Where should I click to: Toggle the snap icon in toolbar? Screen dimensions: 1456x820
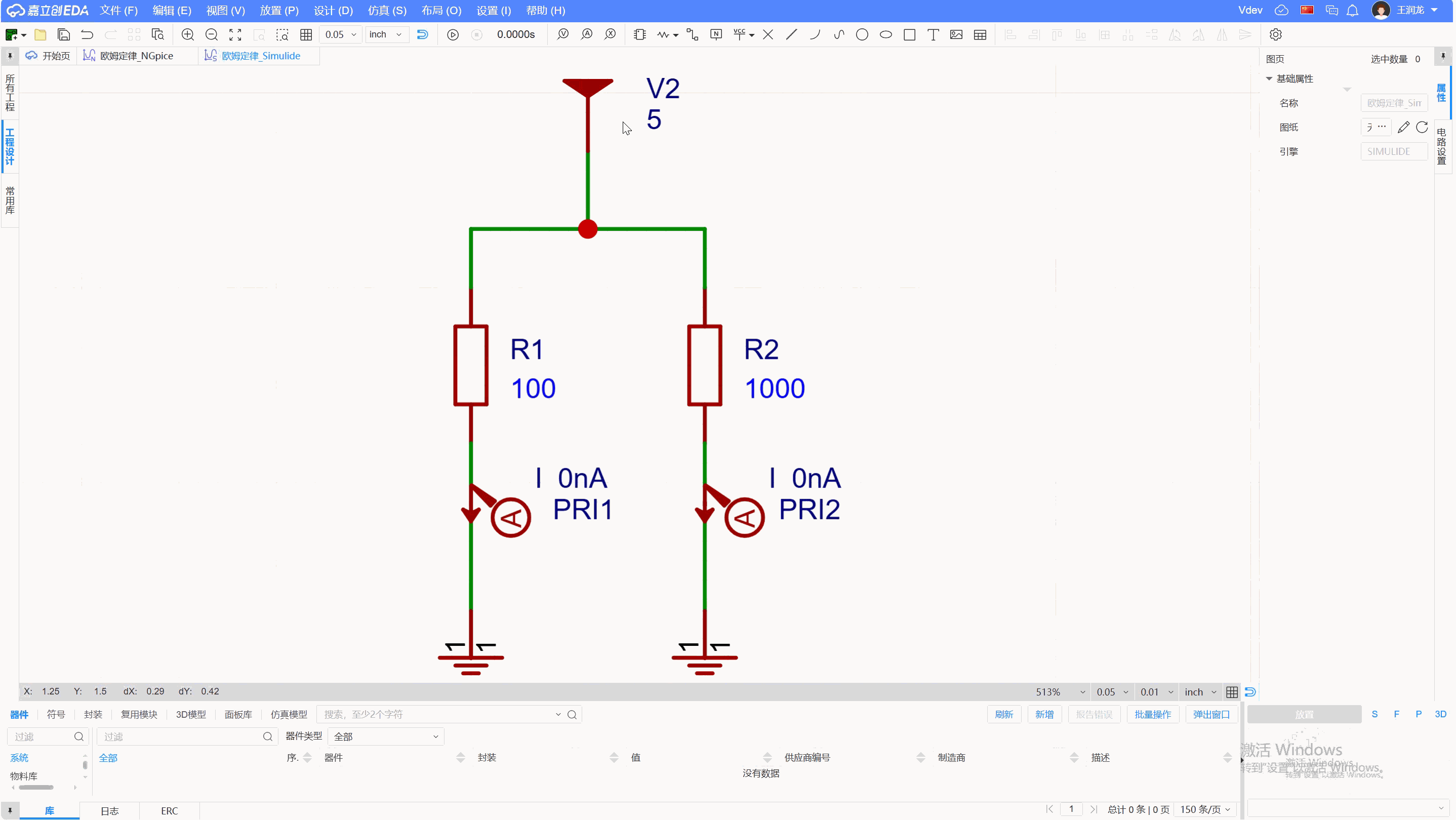[x=422, y=35]
